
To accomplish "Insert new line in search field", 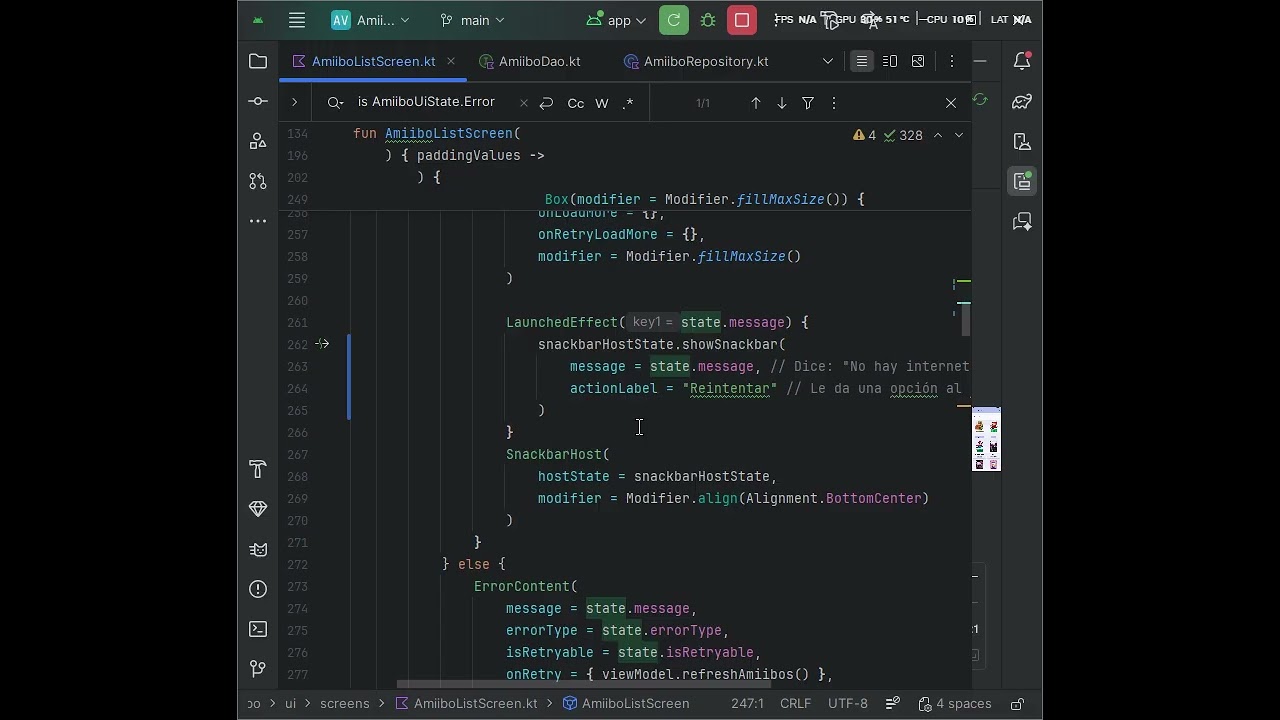I will 546,102.
